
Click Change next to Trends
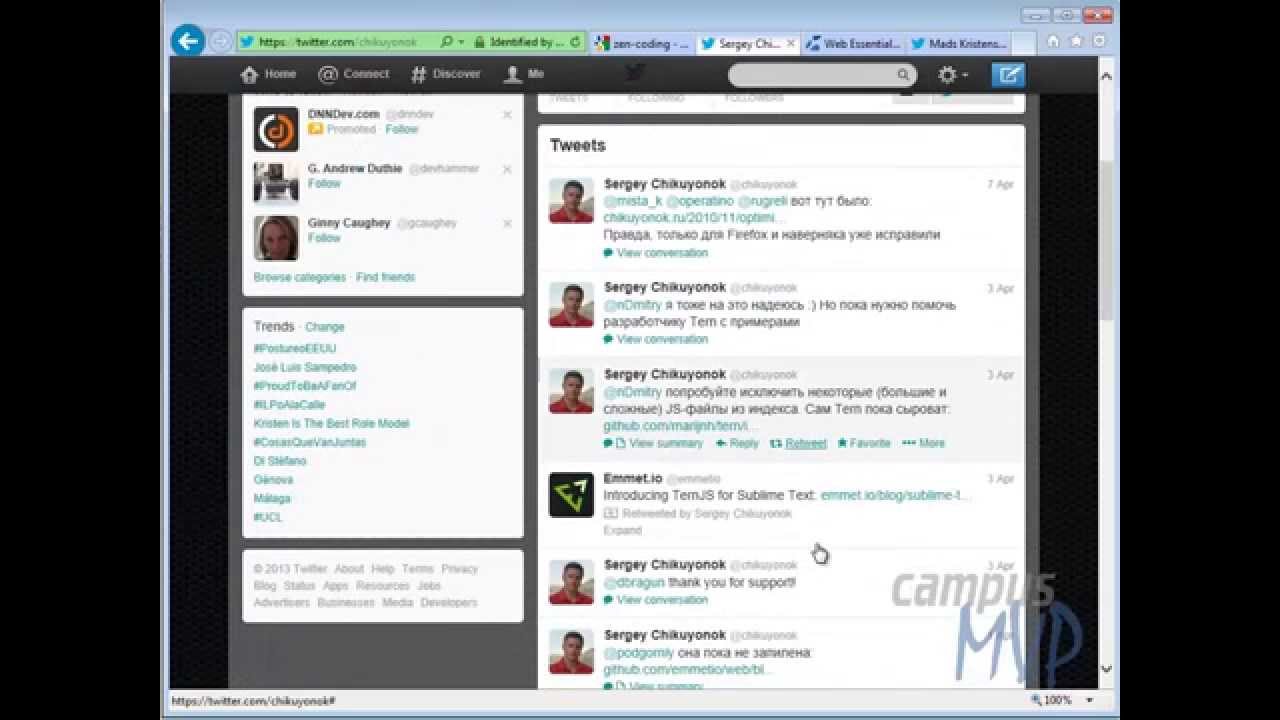pos(325,327)
